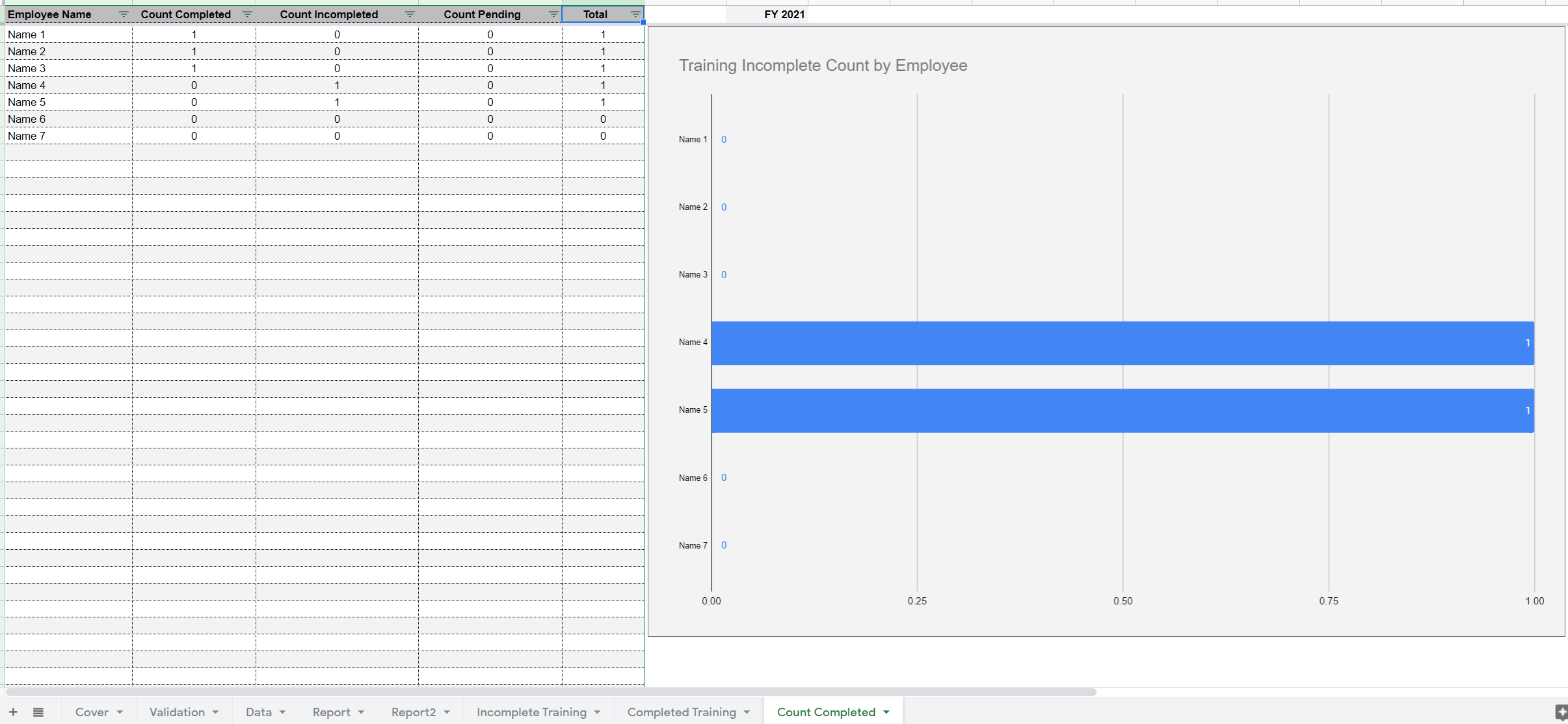Select Count Pending value for Name 3
Image resolution: width=1568 pixels, height=724 pixels.
click(490, 68)
